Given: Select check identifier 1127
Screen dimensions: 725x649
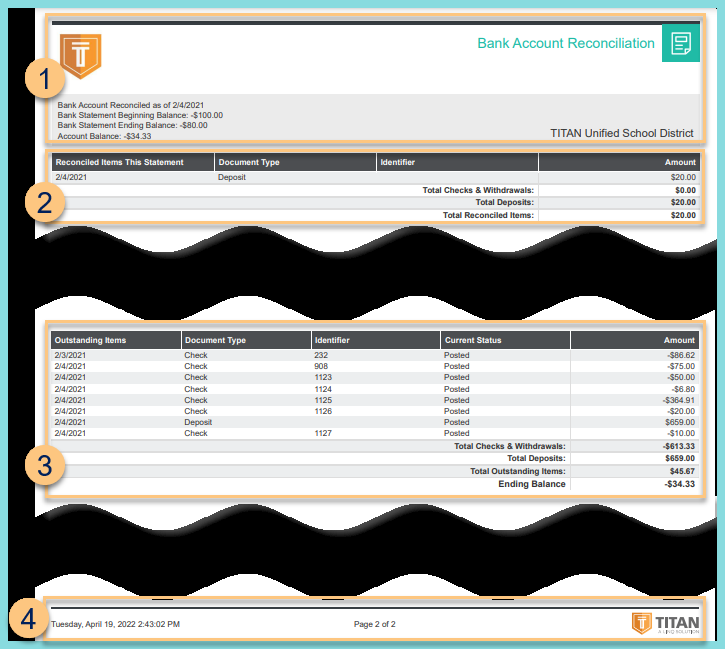Looking at the screenshot, I should point(323,433).
